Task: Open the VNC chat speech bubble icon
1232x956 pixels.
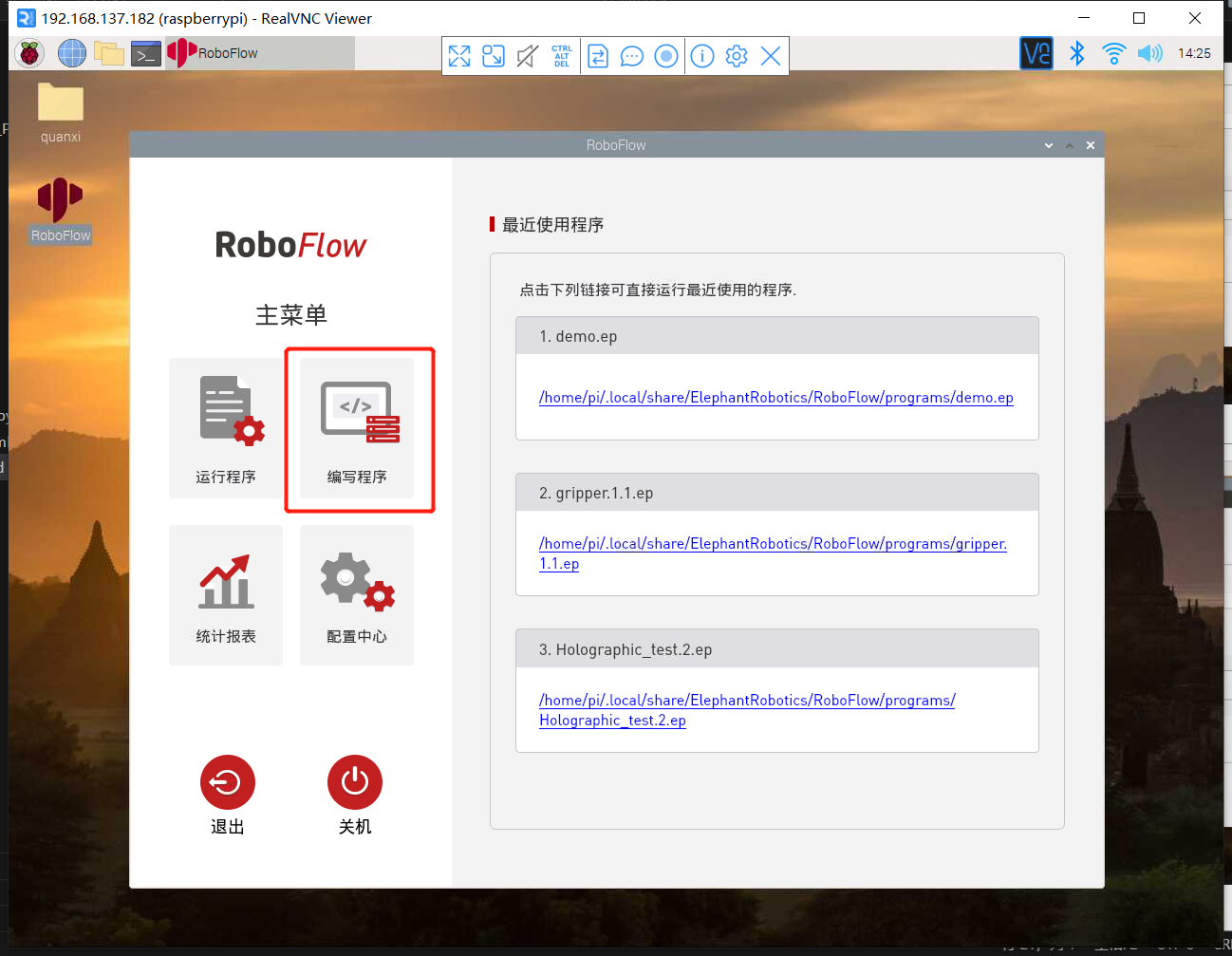Action: pyautogui.click(x=631, y=56)
